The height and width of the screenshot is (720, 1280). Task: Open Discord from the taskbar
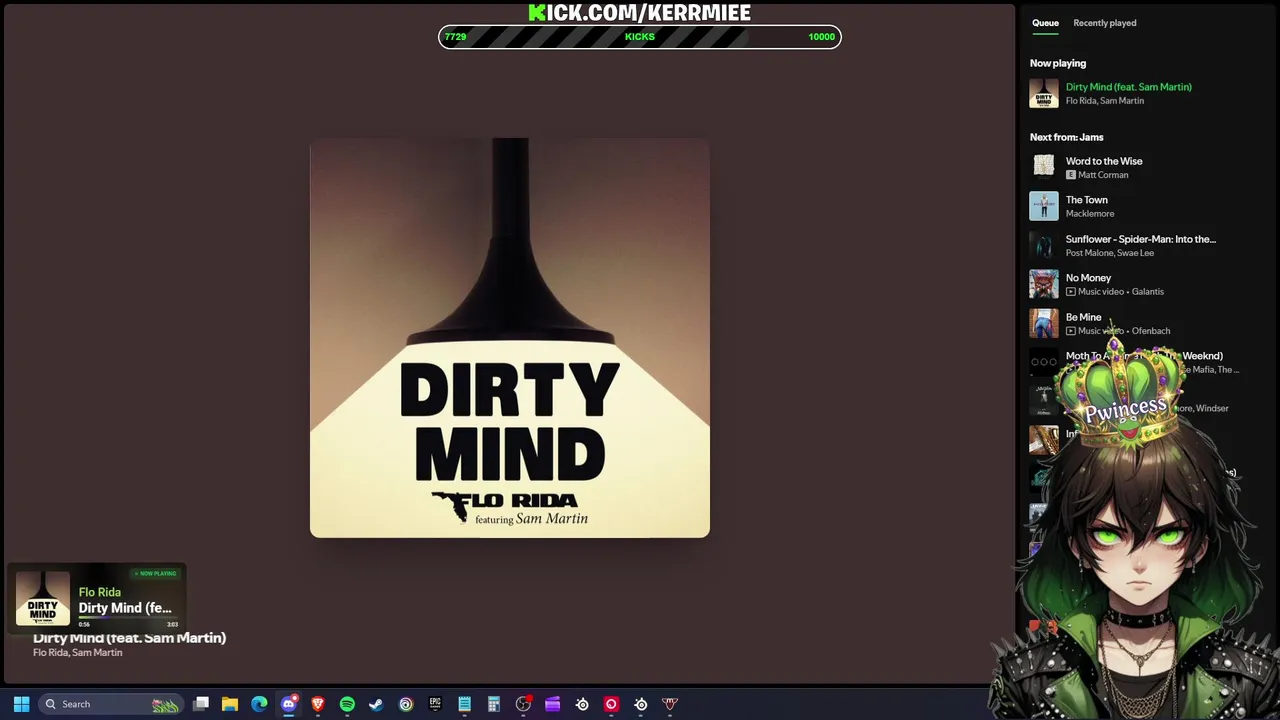(289, 704)
